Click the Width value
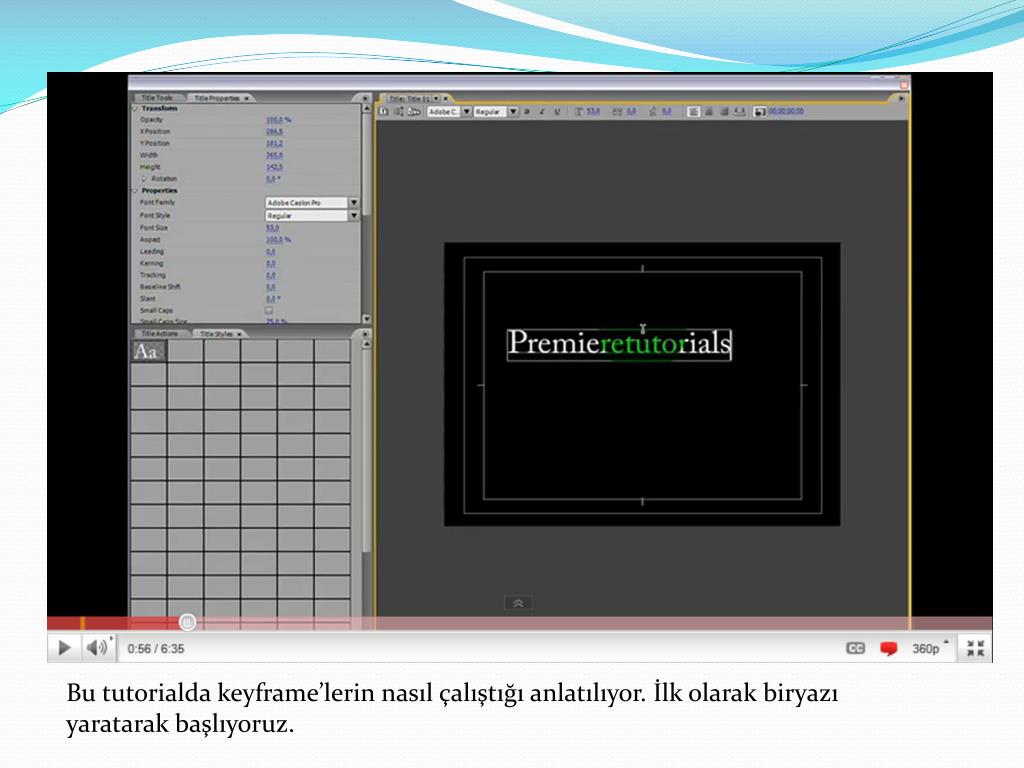 coord(274,155)
